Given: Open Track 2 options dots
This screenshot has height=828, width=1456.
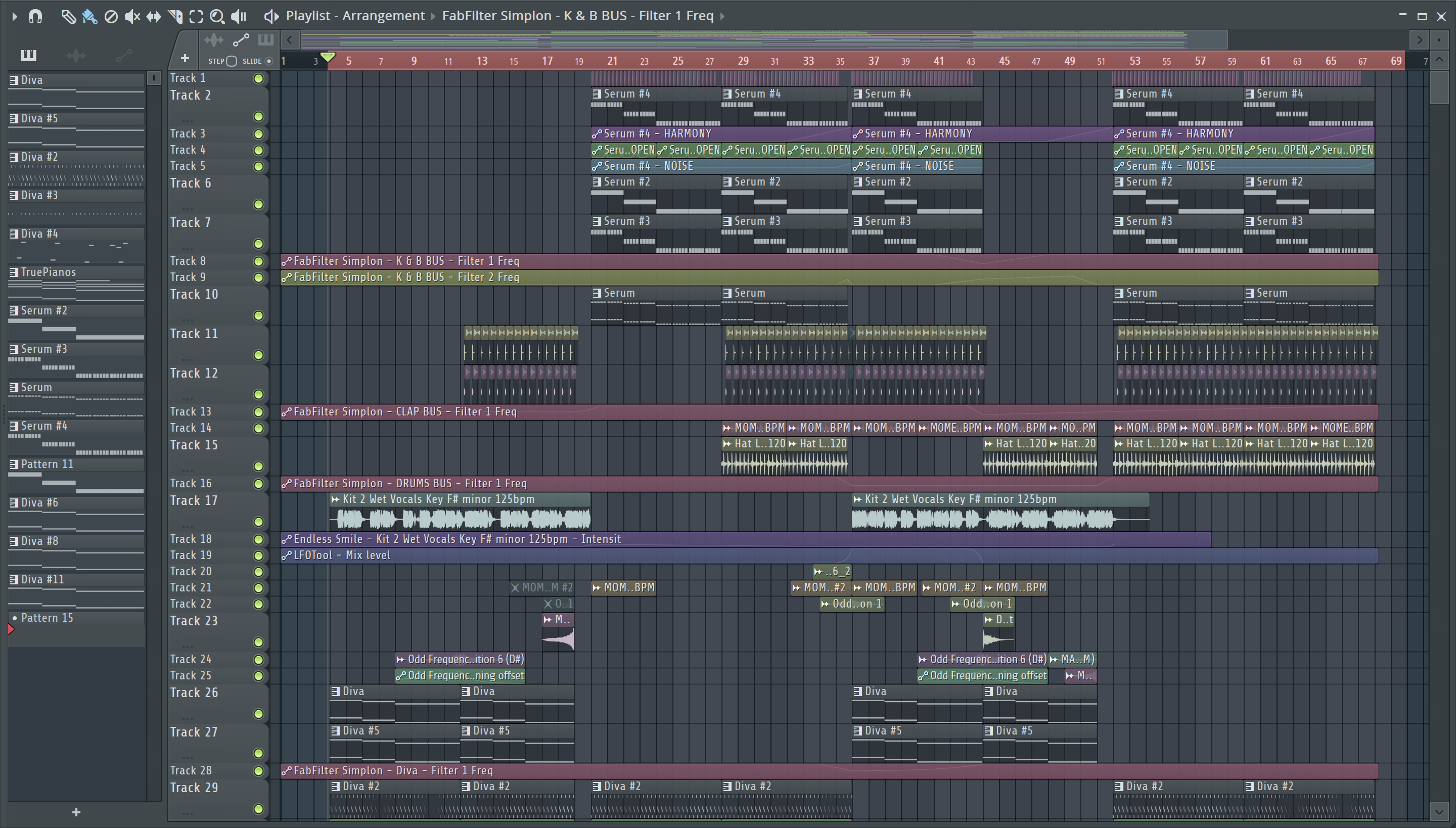Looking at the screenshot, I should click(x=188, y=120).
